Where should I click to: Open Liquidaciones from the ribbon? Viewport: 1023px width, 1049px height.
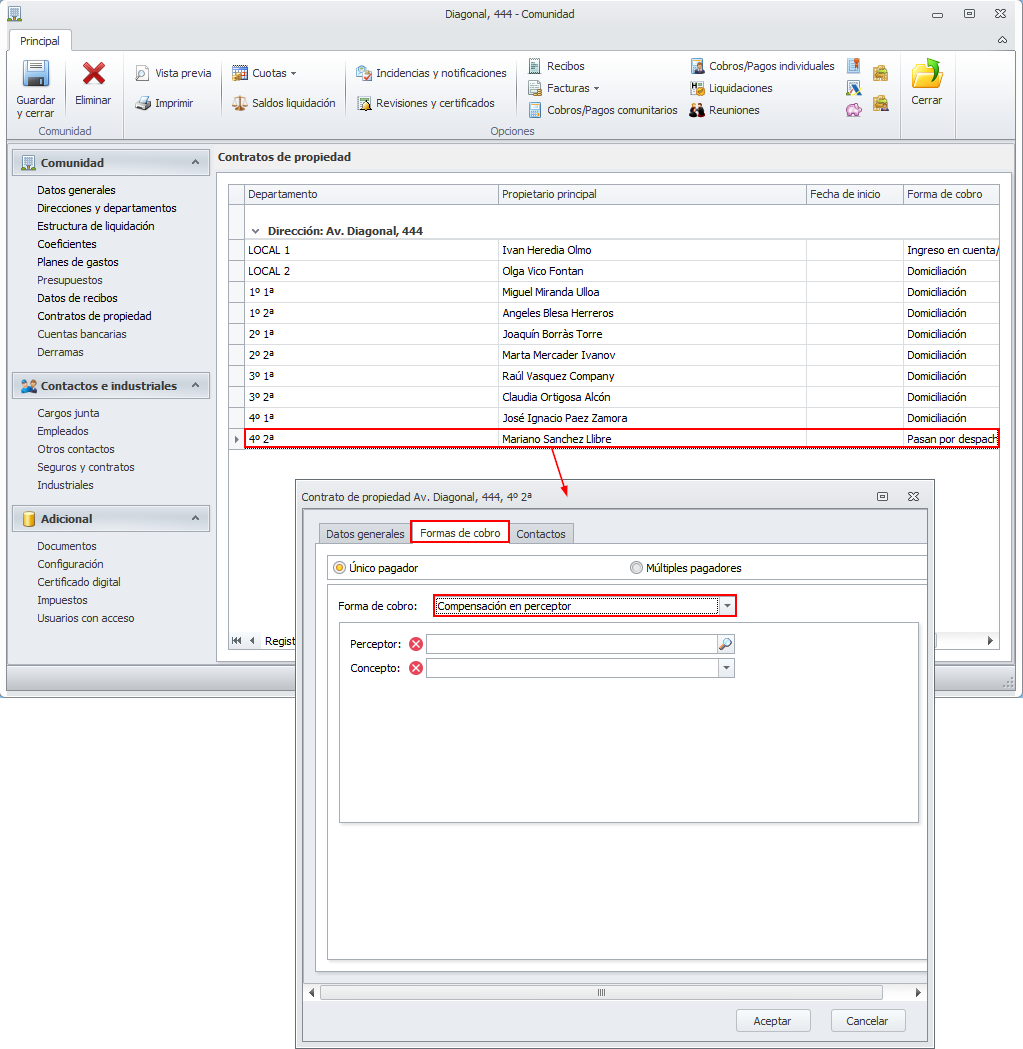click(731, 88)
